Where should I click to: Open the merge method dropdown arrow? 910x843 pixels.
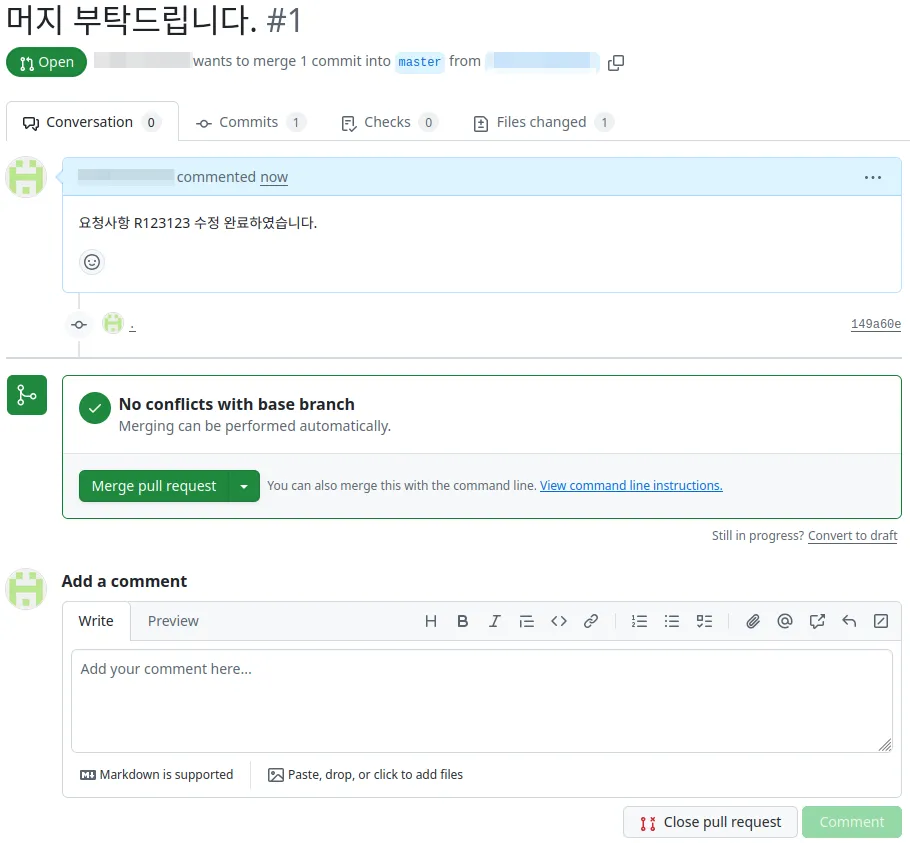tap(244, 486)
